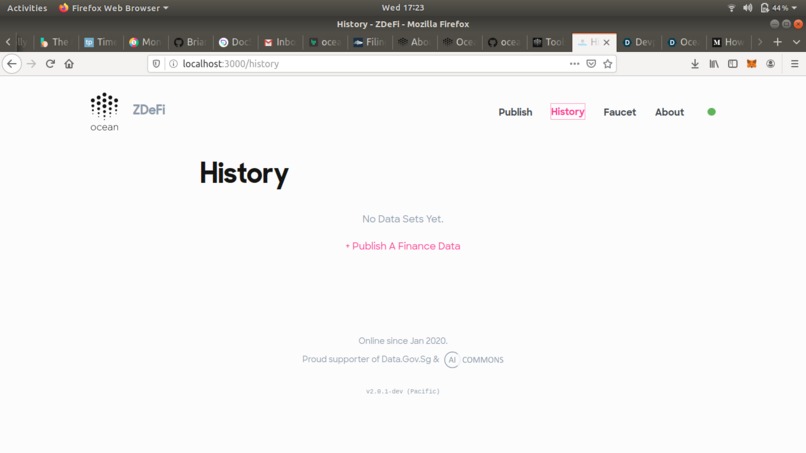Switch to the Doc tab
806x453 pixels.
point(234,42)
